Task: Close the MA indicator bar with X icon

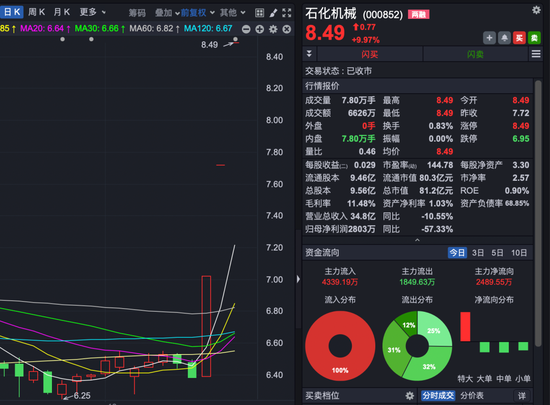Action: pyautogui.click(x=287, y=29)
